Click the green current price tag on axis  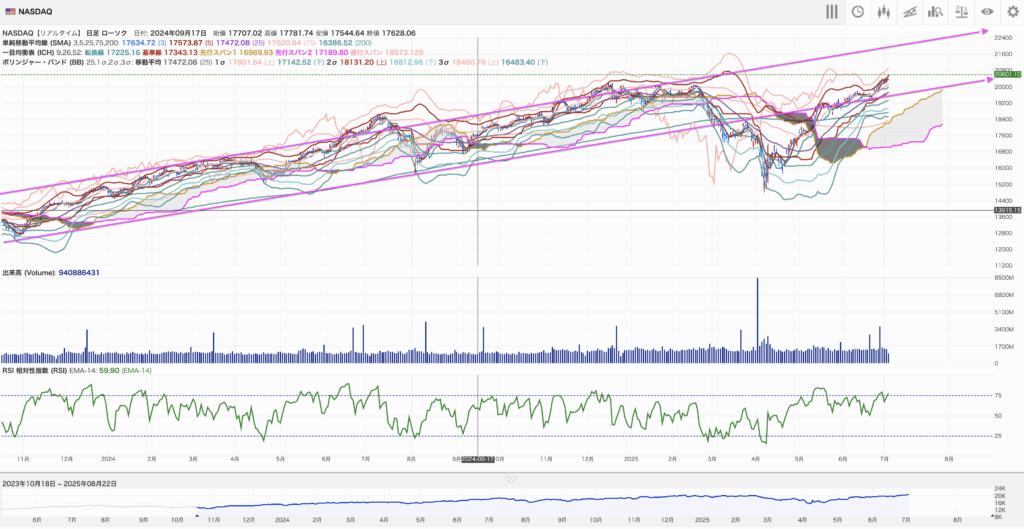[1005, 75]
